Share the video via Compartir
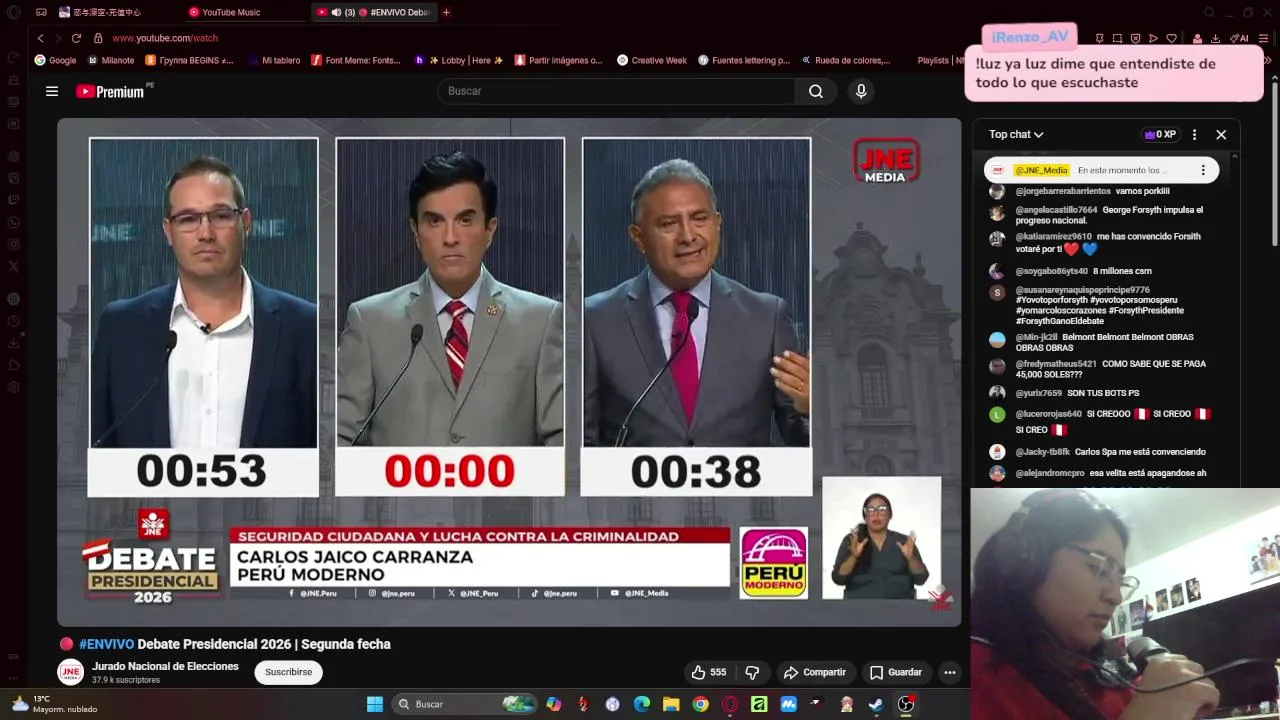The image size is (1280, 720). [x=814, y=672]
